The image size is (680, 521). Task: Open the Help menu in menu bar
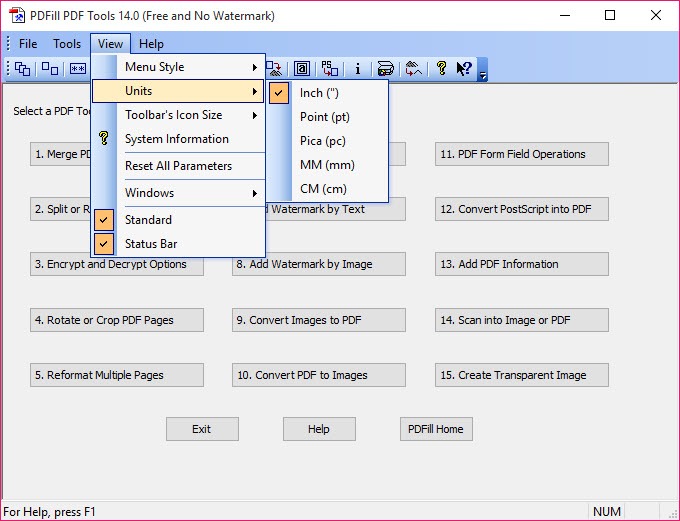[x=151, y=44]
